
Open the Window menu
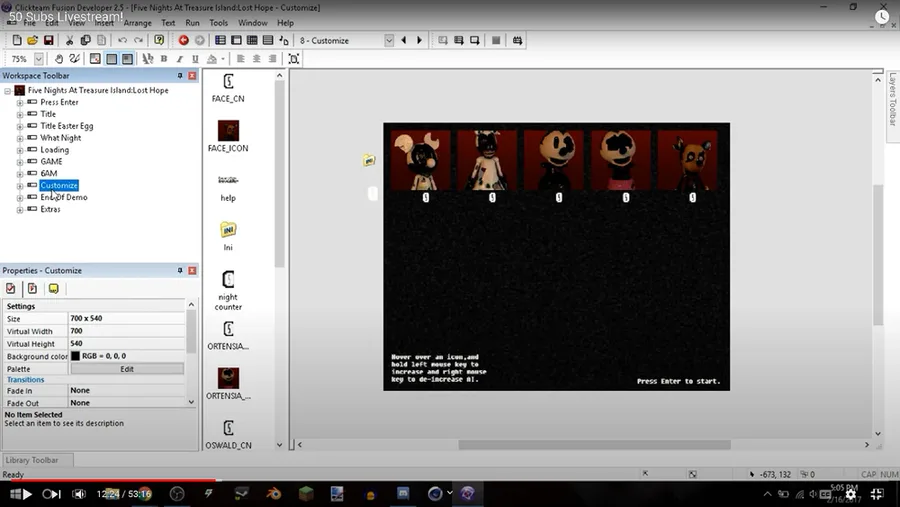click(x=253, y=23)
